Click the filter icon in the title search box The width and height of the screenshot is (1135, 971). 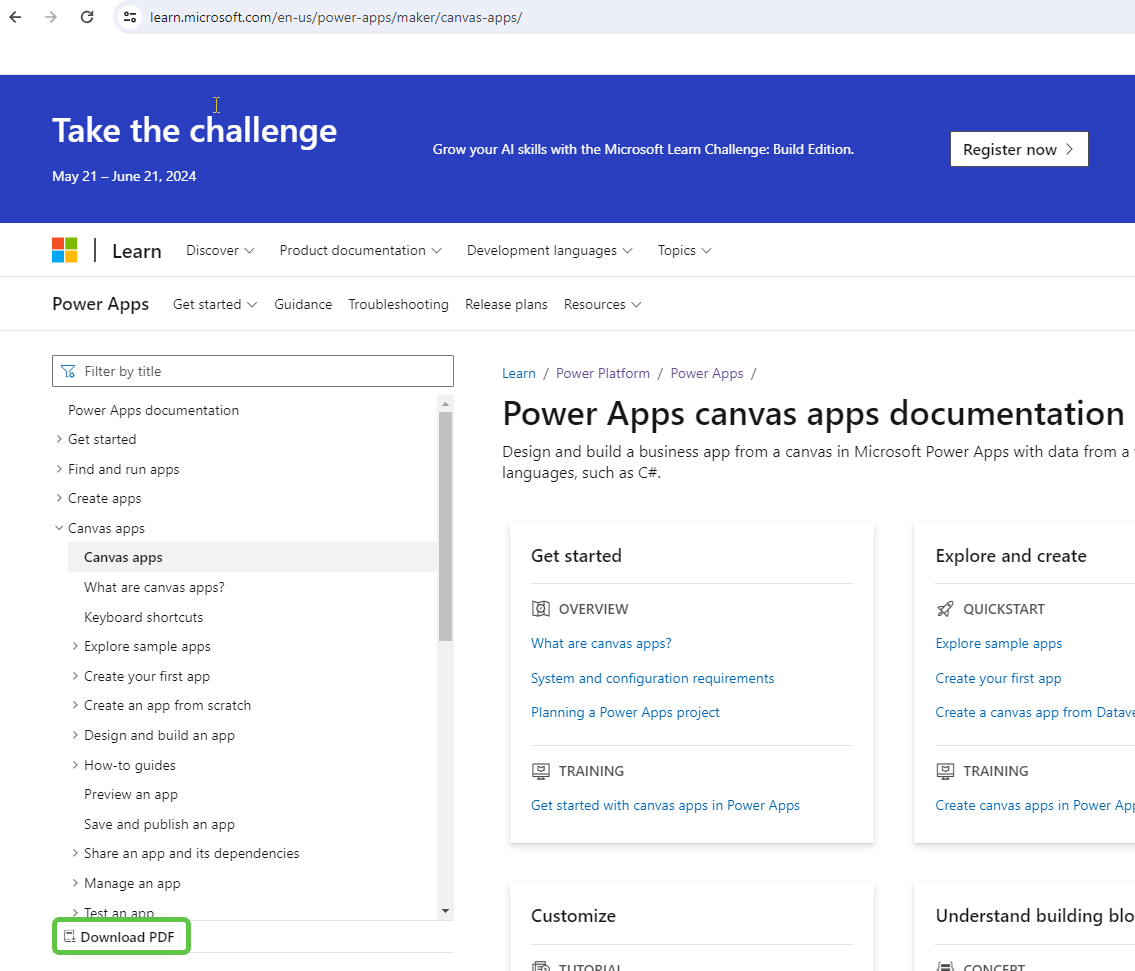(x=68, y=370)
